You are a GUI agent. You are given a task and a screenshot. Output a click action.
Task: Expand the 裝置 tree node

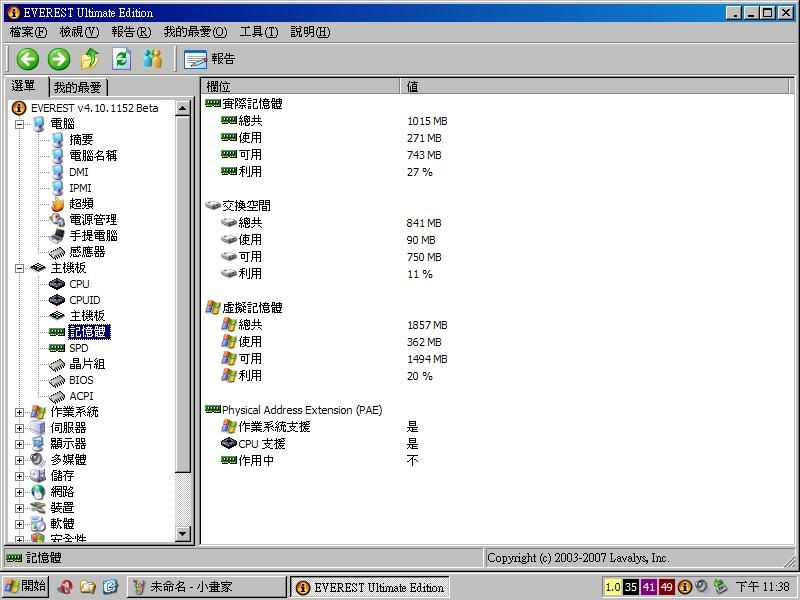coord(19,508)
